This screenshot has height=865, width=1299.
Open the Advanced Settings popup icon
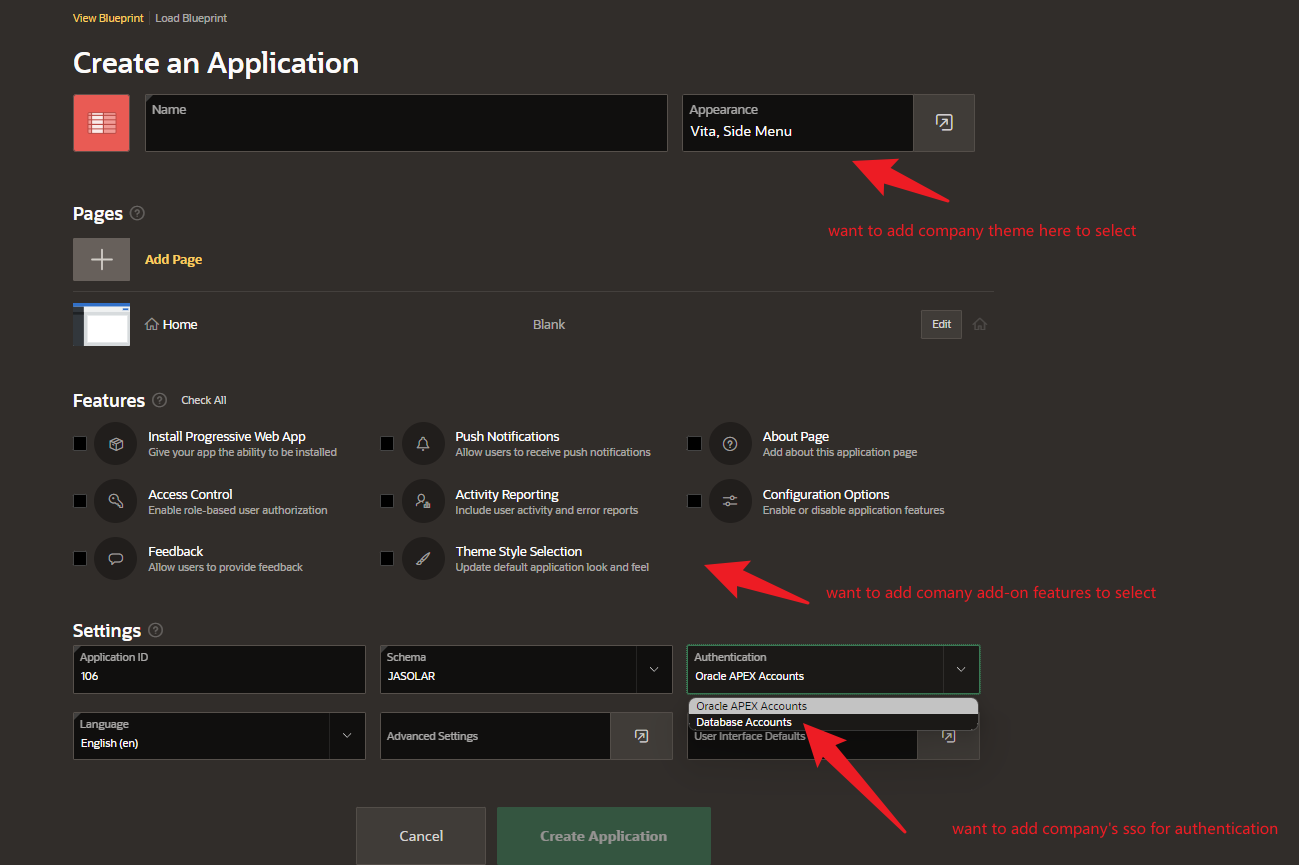(x=641, y=736)
